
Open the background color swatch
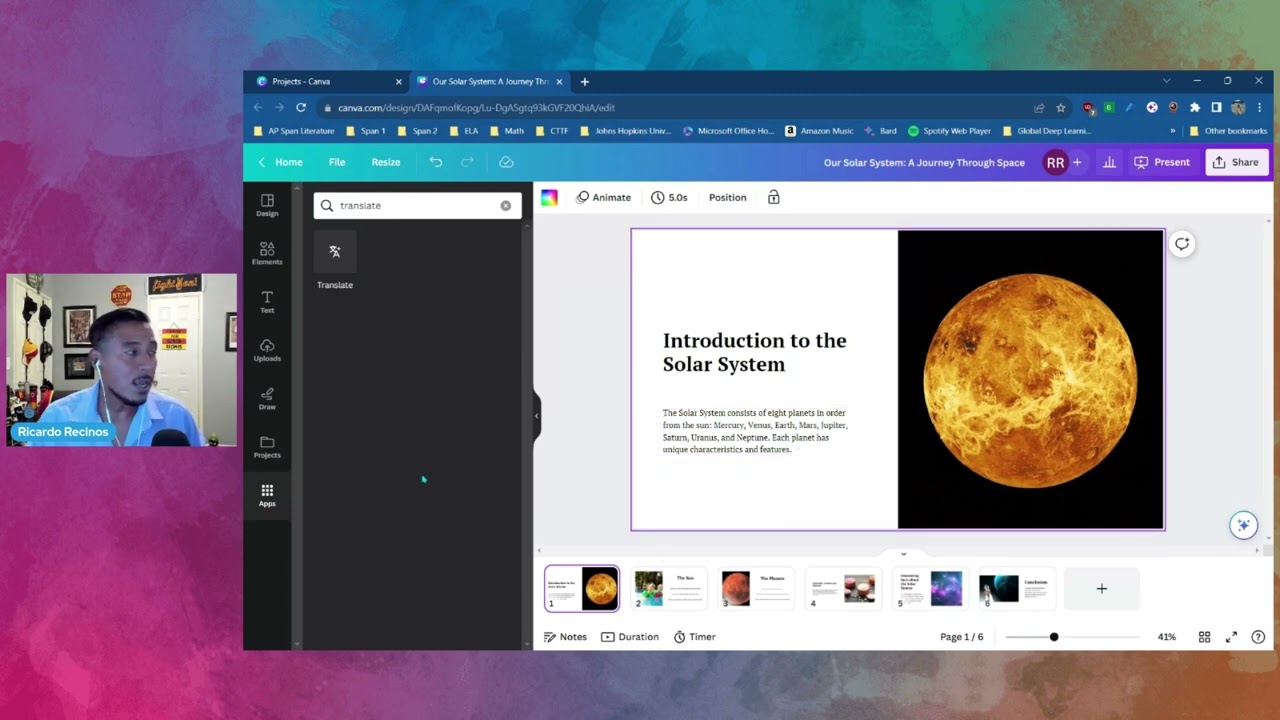click(549, 198)
